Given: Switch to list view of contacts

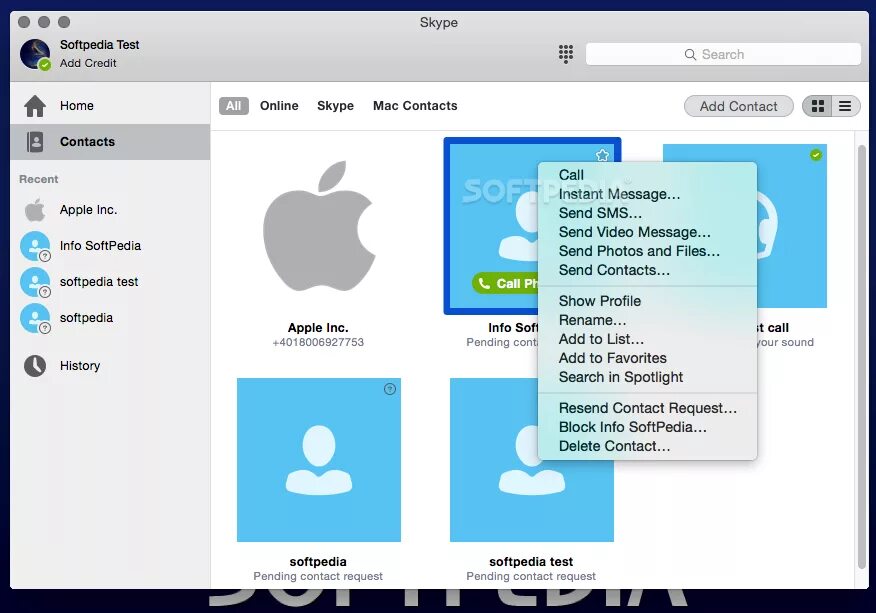Looking at the screenshot, I should (x=845, y=106).
